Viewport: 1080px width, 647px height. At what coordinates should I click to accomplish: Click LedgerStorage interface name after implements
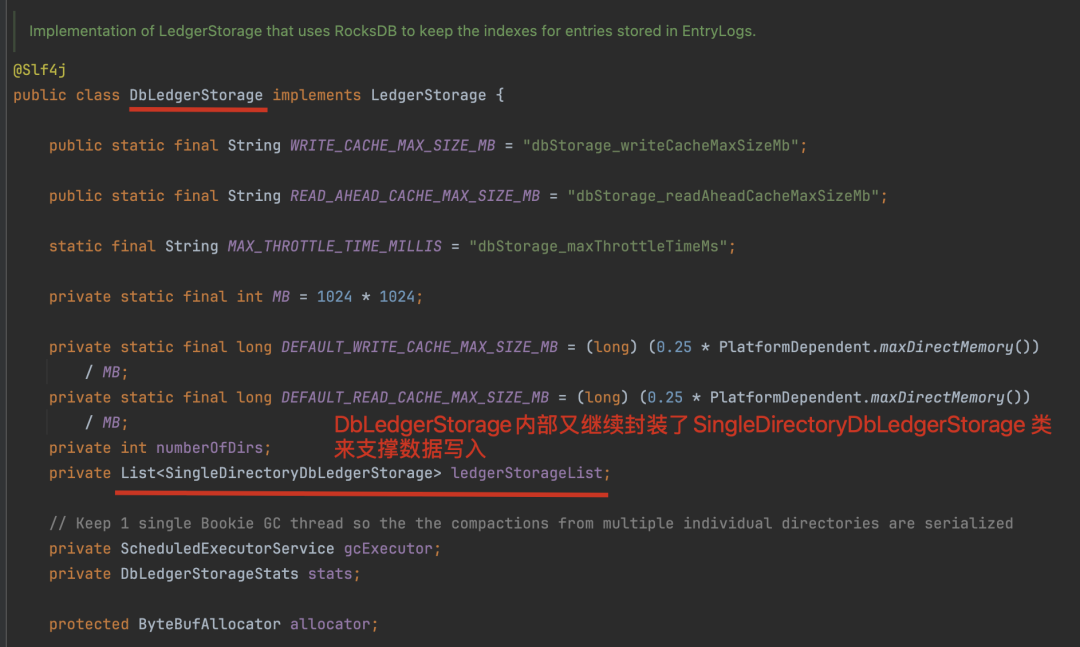428,95
